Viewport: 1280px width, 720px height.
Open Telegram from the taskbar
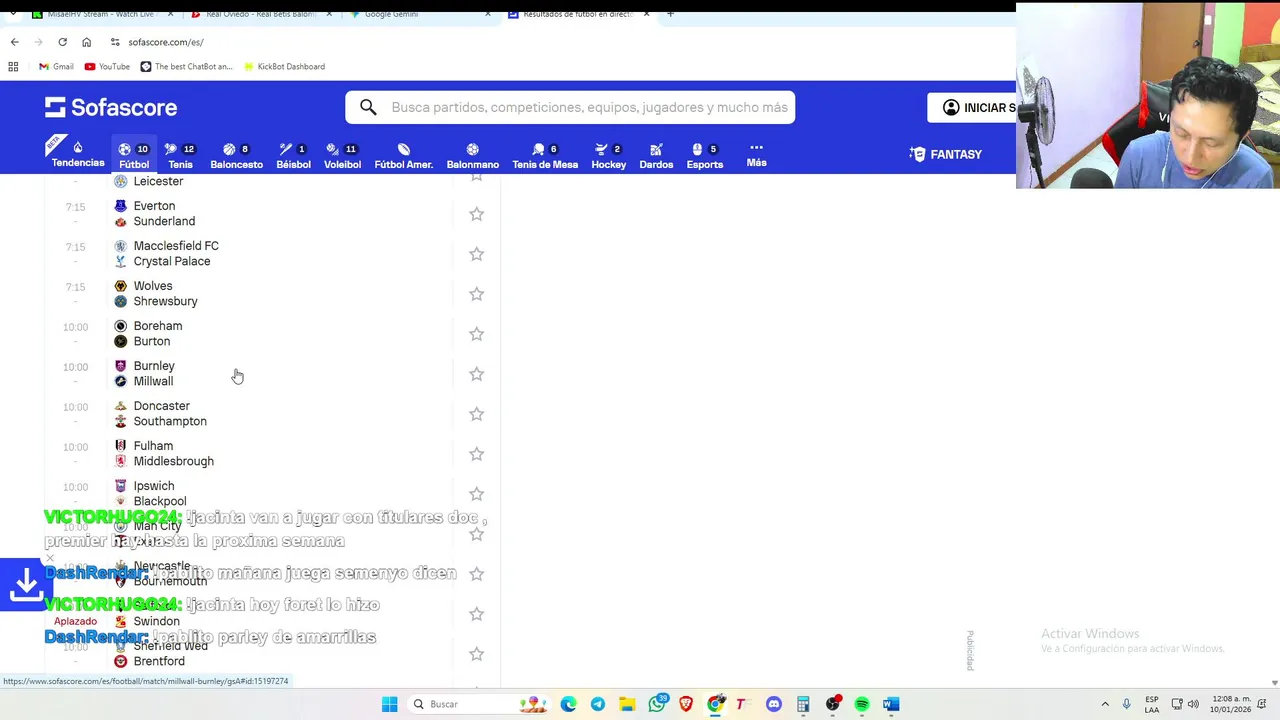[x=597, y=704]
